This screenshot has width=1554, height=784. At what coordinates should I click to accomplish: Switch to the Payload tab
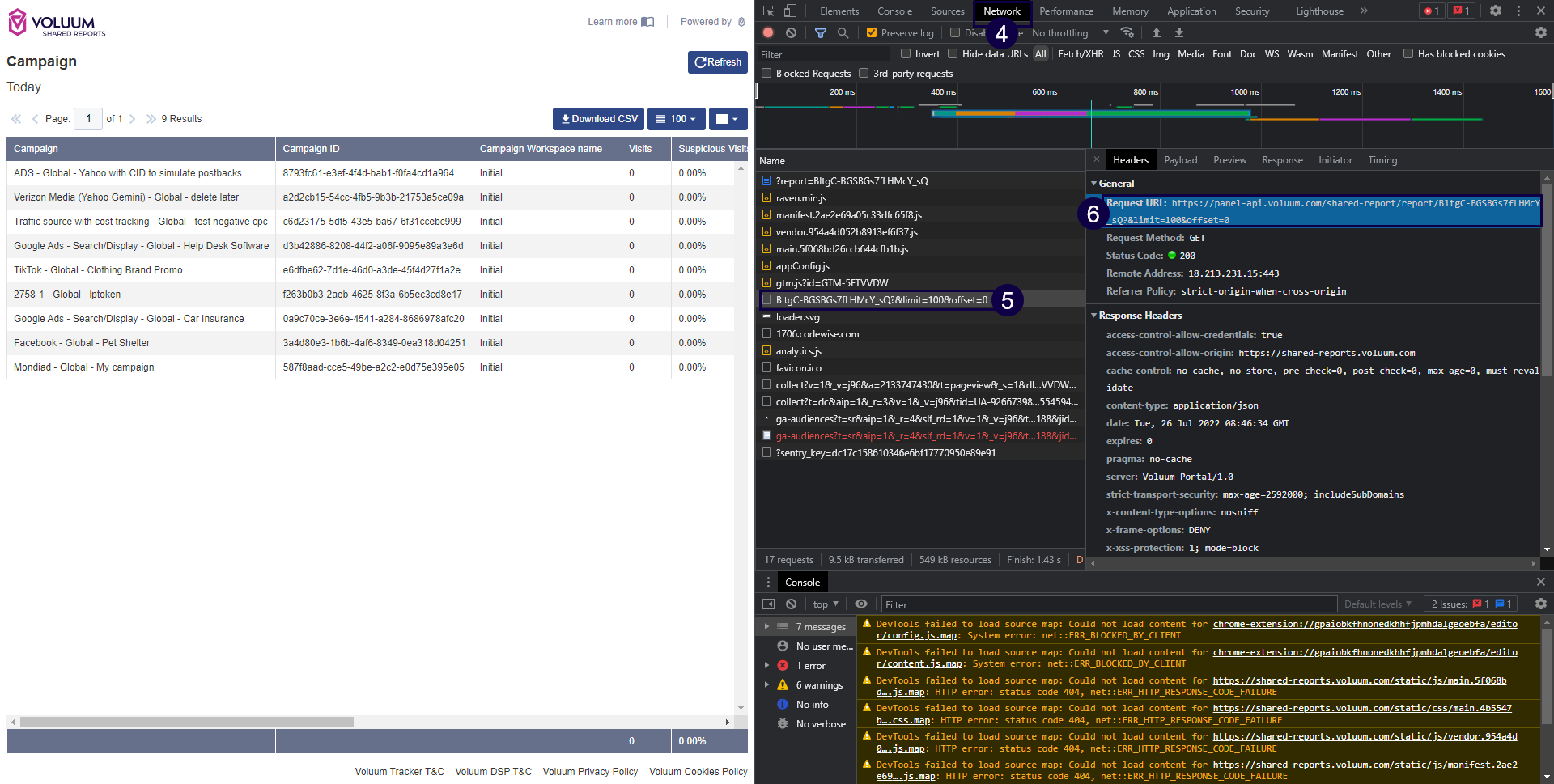[1181, 159]
